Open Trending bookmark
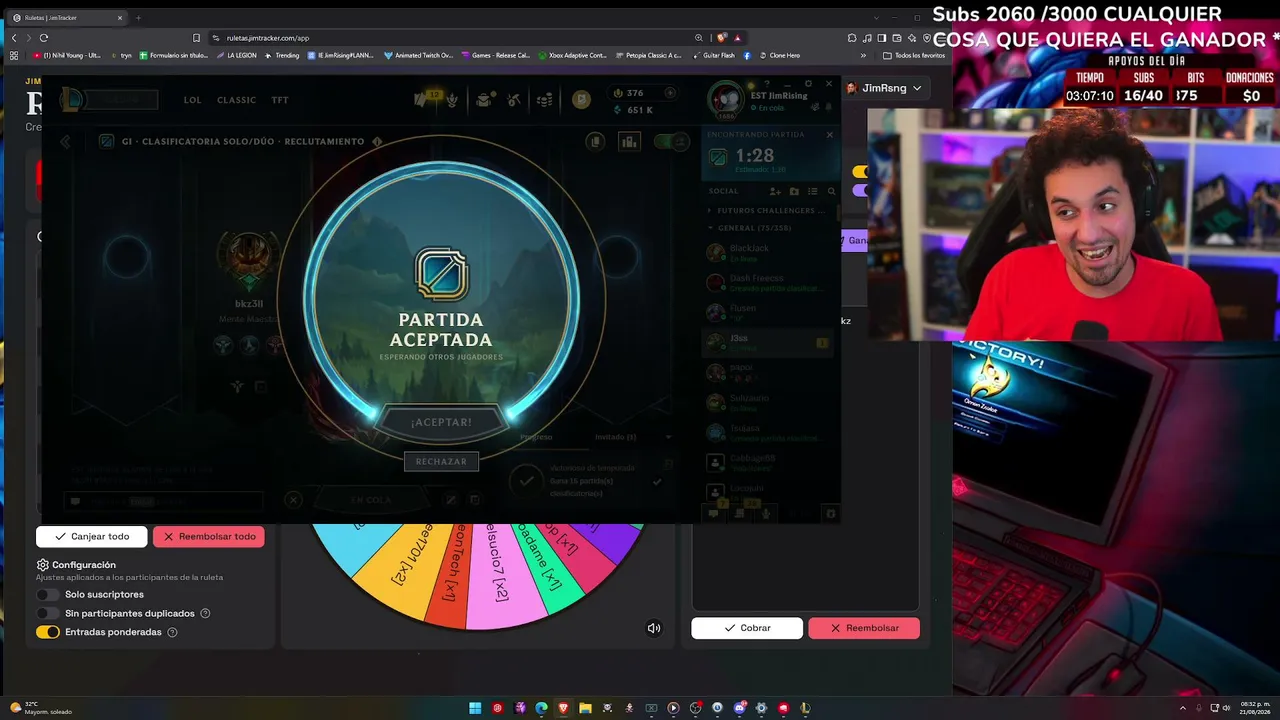1280x720 pixels. (282, 56)
